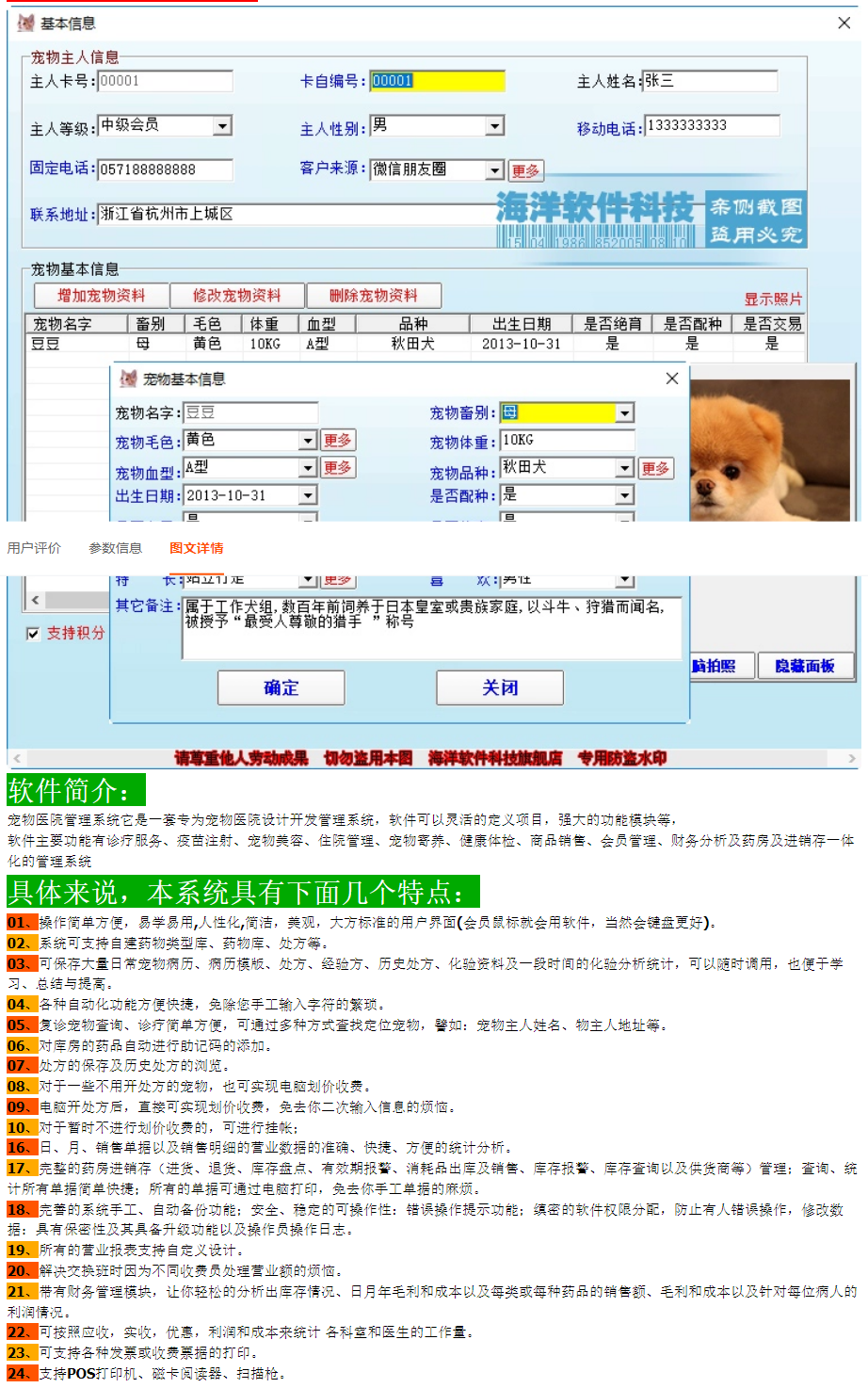Image resolution: width=868 pixels, height=1388 pixels.
Task: Click the 关闭 button in pet dialog
Action: point(500,687)
